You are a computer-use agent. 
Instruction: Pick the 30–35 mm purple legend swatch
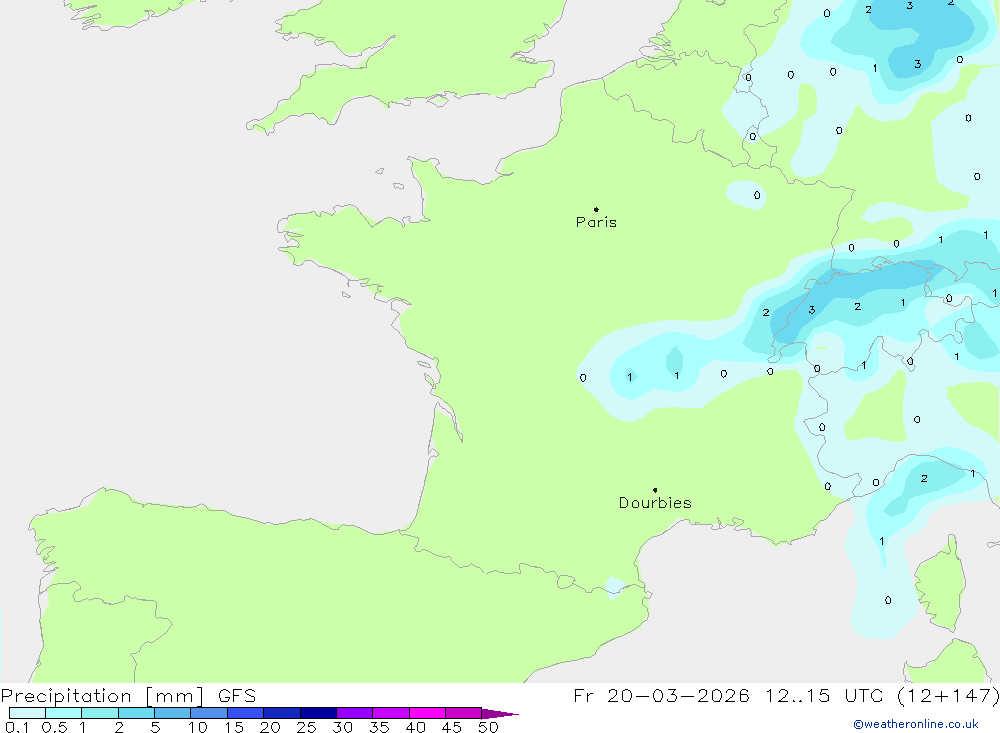click(355, 713)
